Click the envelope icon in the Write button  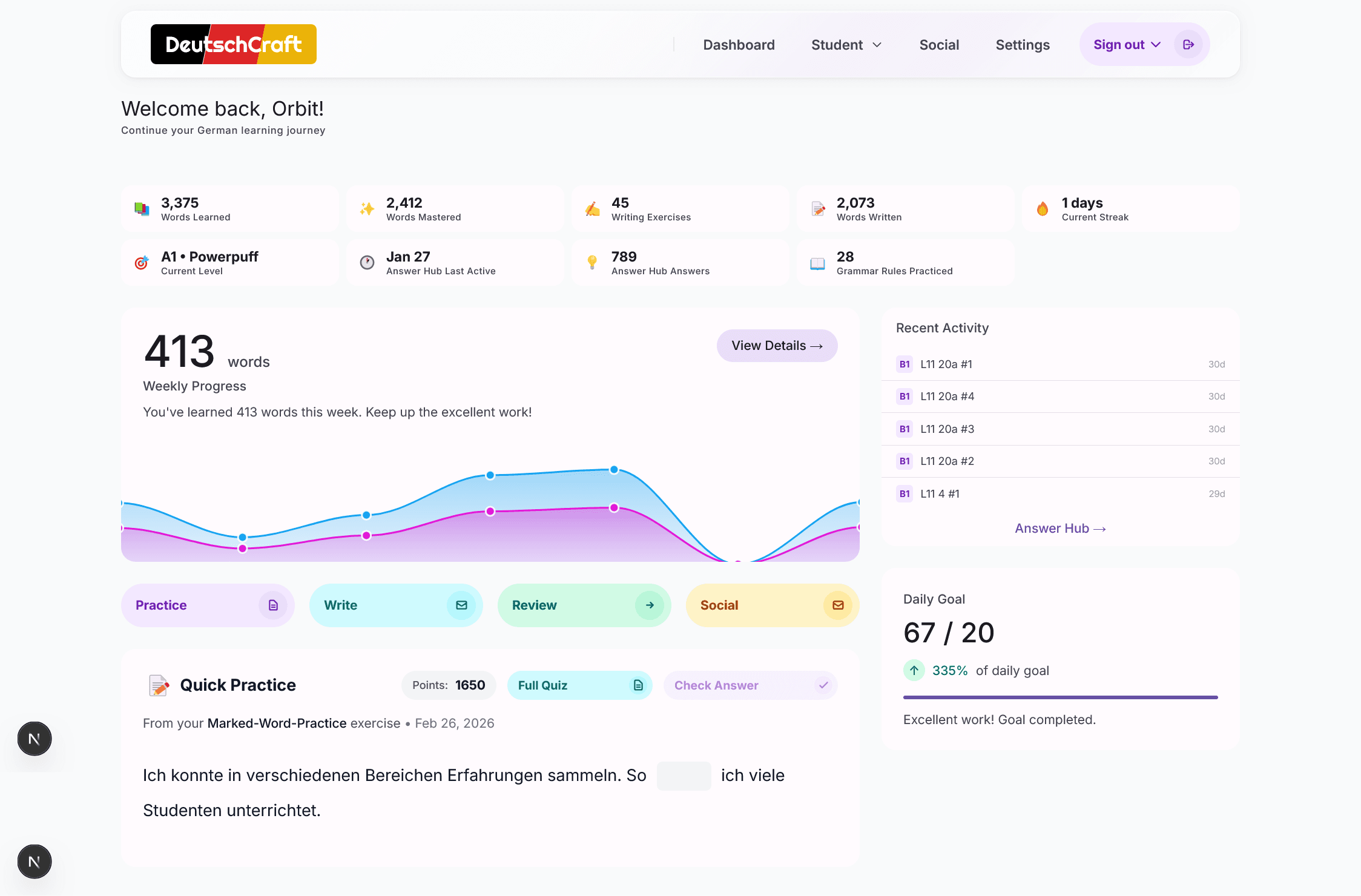(461, 605)
